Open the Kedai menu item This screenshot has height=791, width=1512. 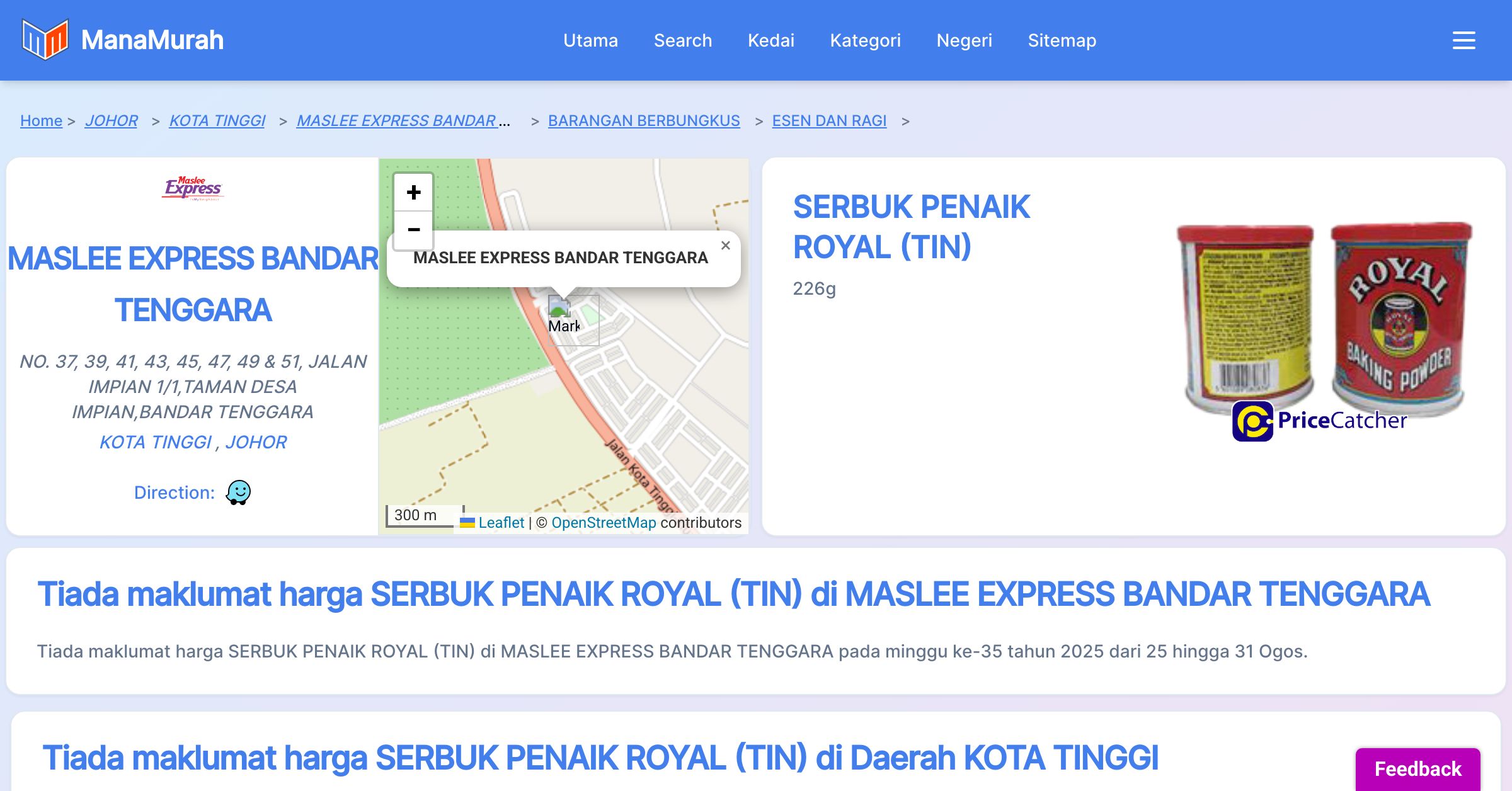[770, 40]
